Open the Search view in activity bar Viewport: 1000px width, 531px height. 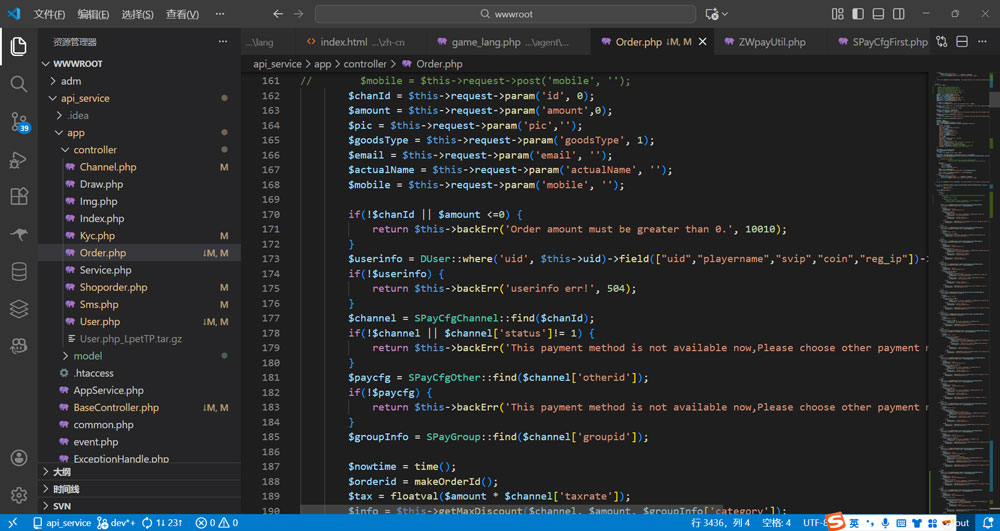click(18, 84)
